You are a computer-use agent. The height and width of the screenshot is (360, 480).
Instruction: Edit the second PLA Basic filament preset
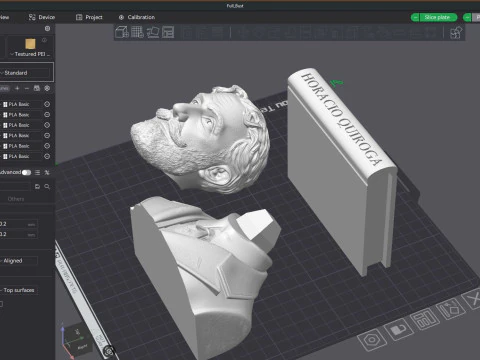point(47,115)
